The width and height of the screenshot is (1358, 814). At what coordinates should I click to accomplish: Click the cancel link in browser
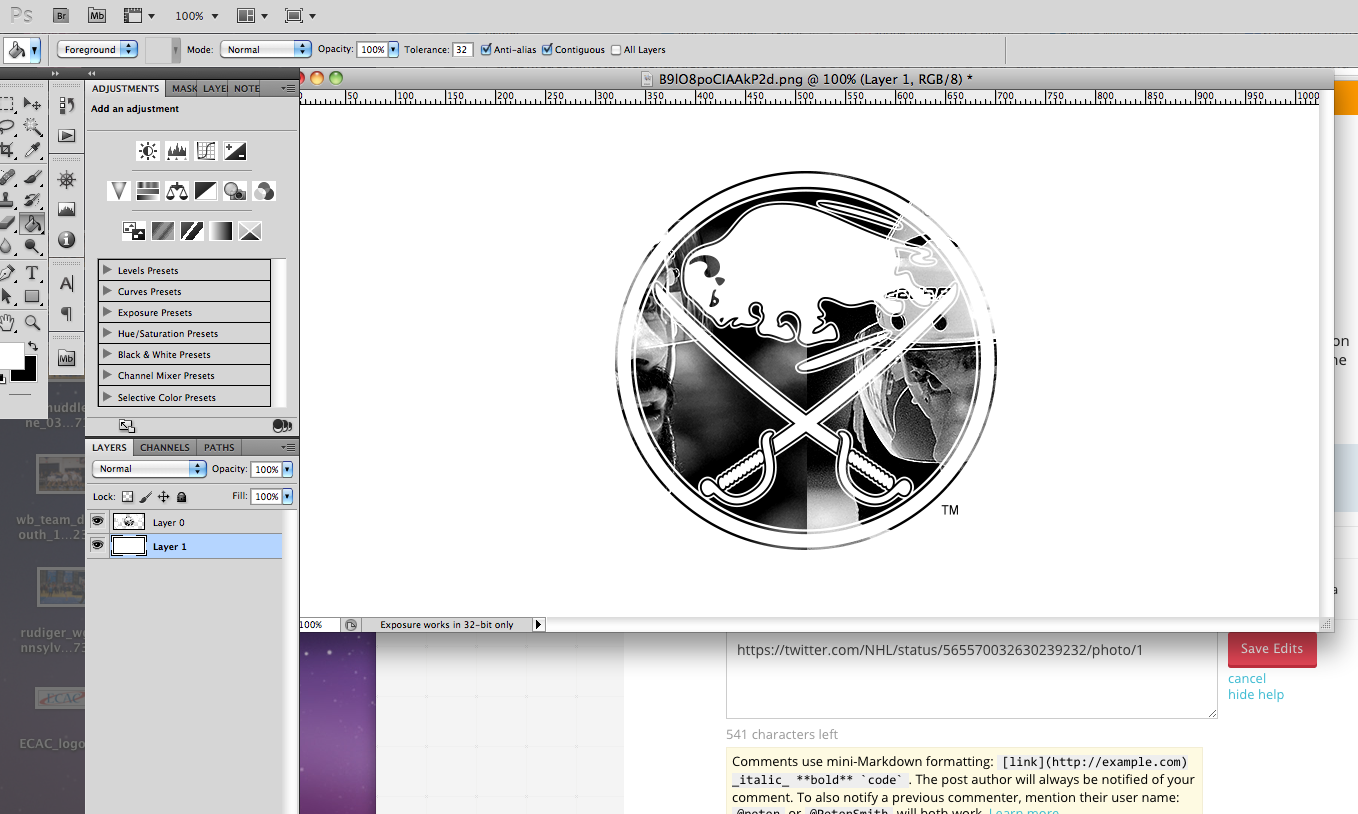(x=1247, y=678)
